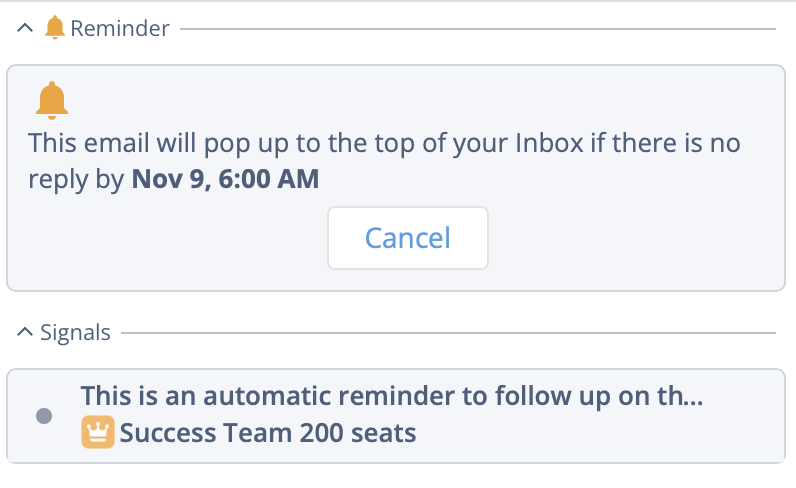Click the gray status dot on the signal
This screenshot has height=488, width=796.
(x=44, y=416)
